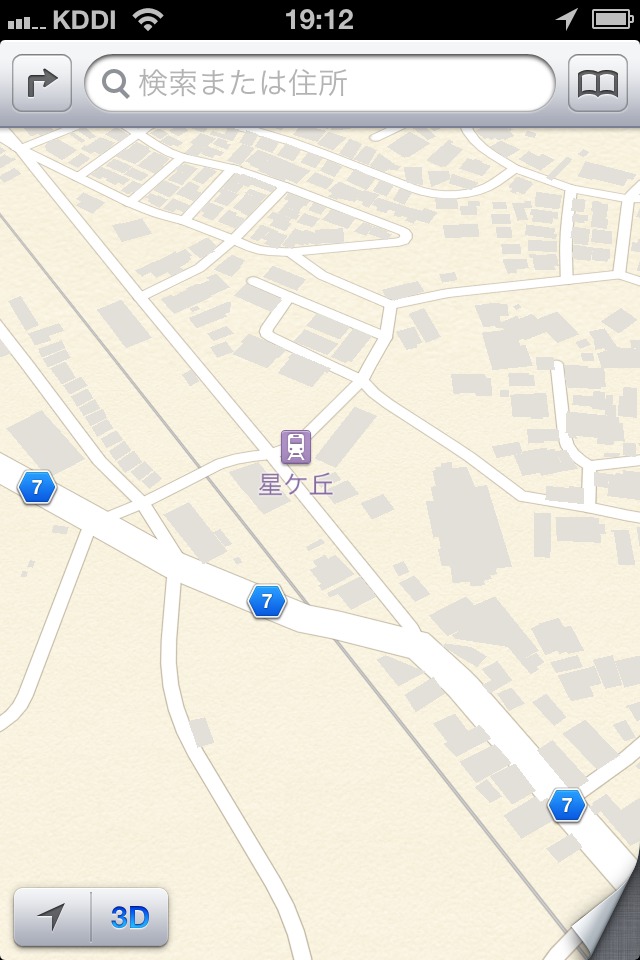Select the 星ケ丘 train station icon

point(296,446)
